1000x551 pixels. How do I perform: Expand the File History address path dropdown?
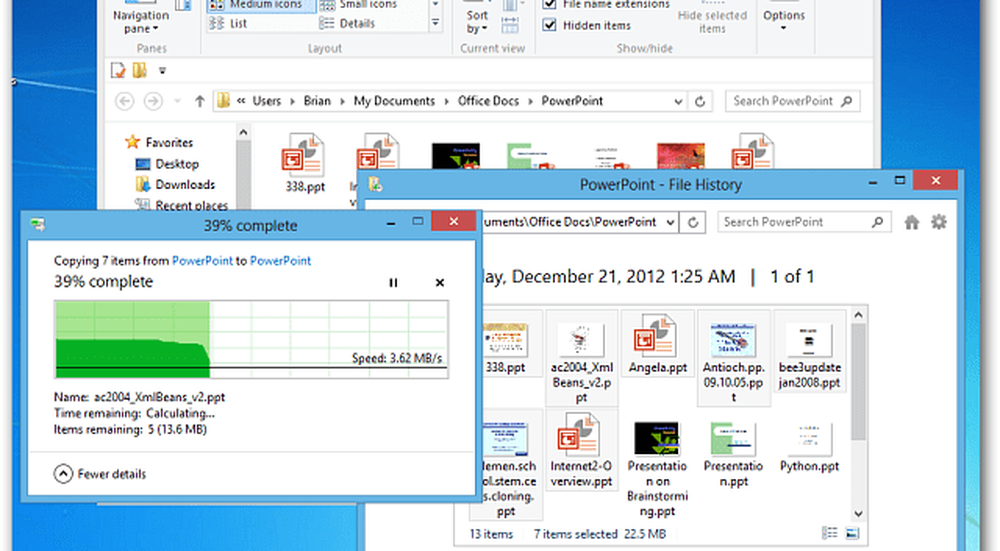click(x=671, y=222)
